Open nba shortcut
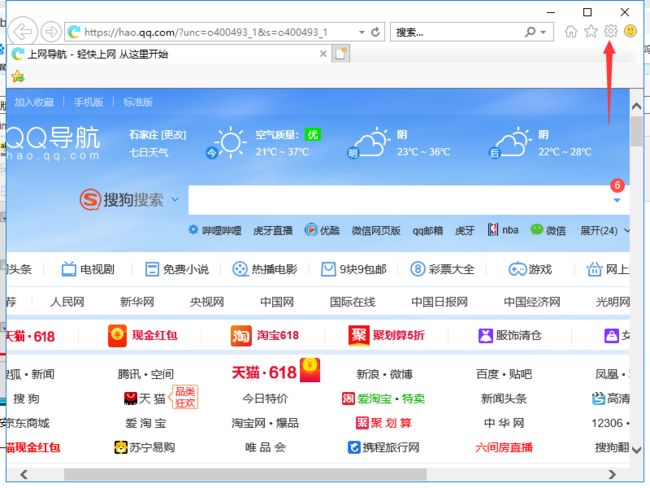Image resolution: width=650 pixels, height=488 pixels. click(503, 230)
